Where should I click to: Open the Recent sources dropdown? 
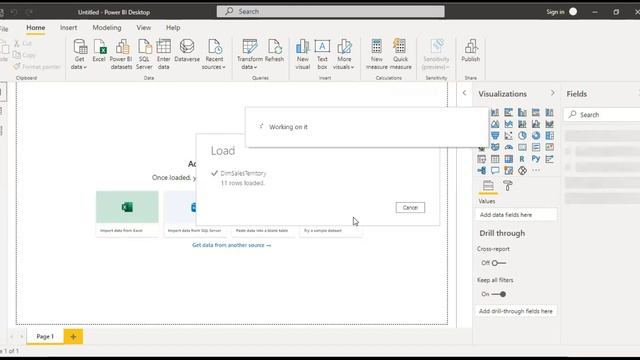tap(213, 54)
